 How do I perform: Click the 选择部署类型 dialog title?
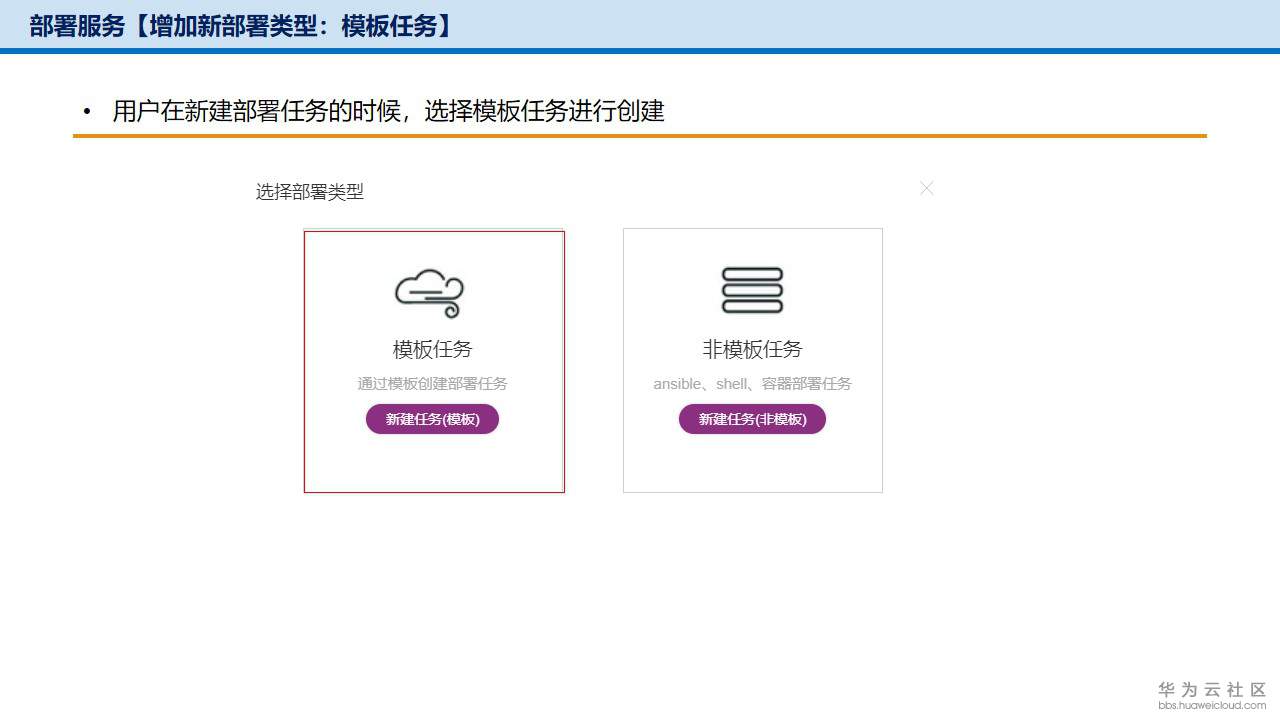pyautogui.click(x=311, y=192)
